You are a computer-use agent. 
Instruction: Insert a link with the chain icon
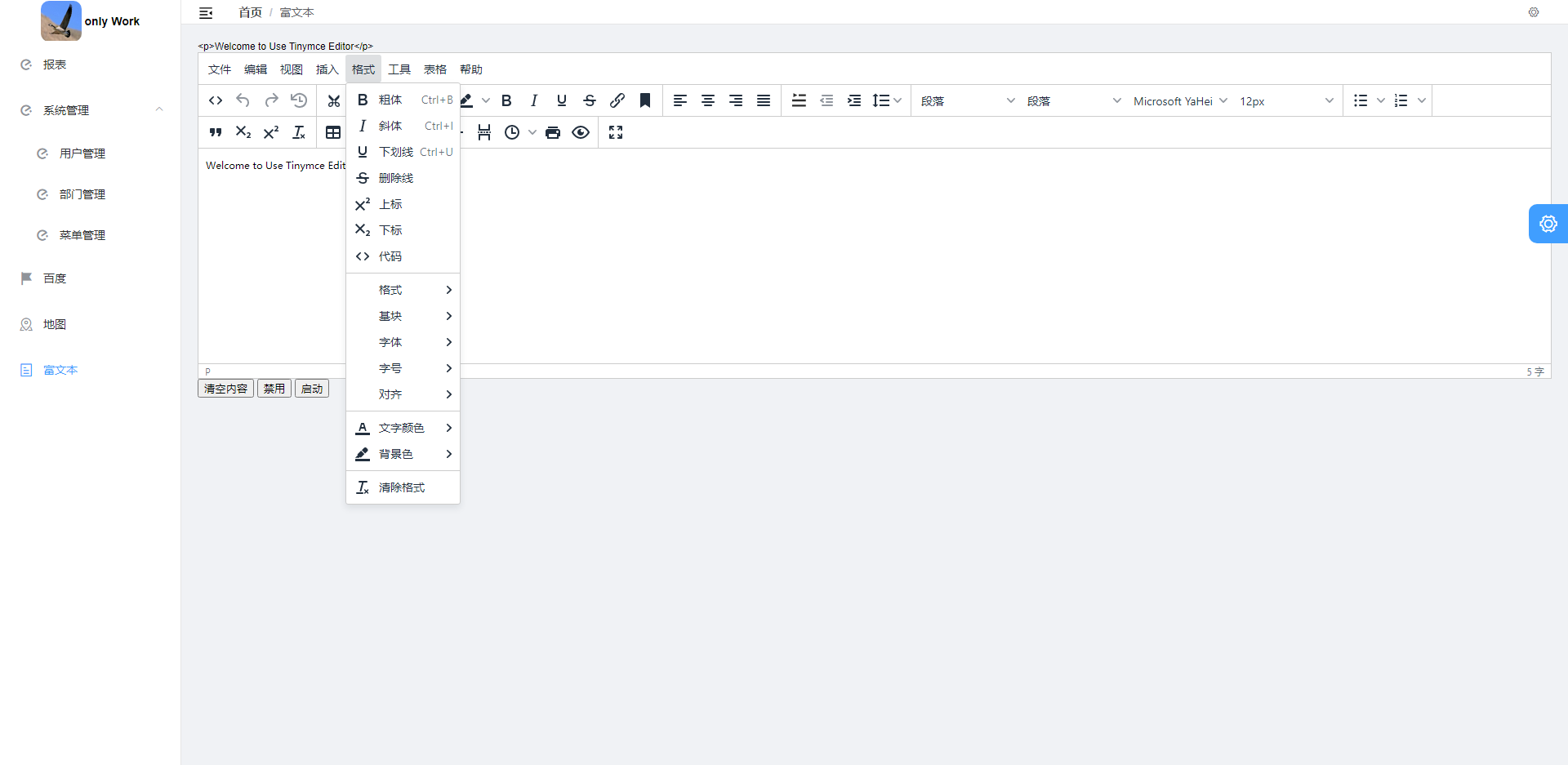pyautogui.click(x=617, y=100)
